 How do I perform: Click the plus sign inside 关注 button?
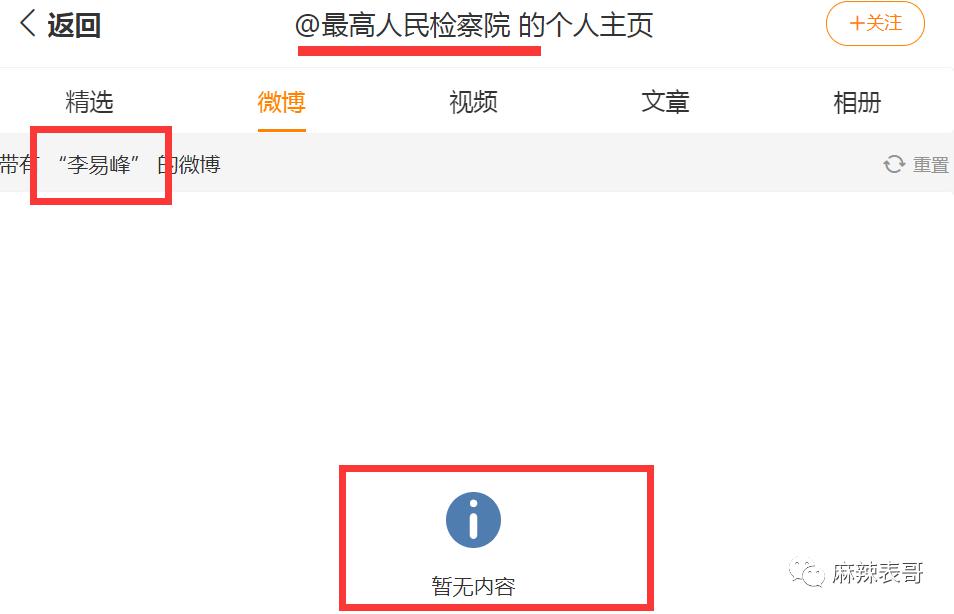tap(857, 24)
